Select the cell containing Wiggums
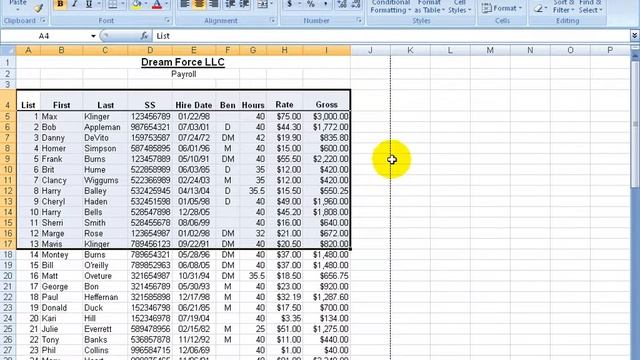 coord(105,180)
